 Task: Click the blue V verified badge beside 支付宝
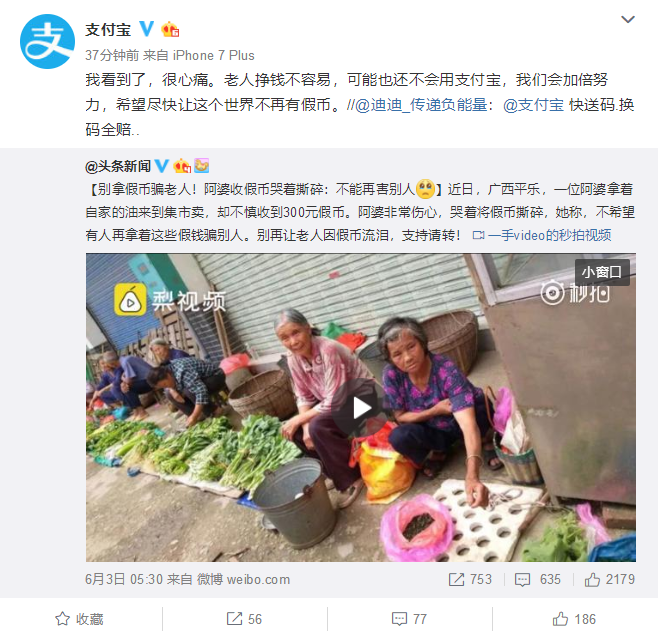click(147, 29)
